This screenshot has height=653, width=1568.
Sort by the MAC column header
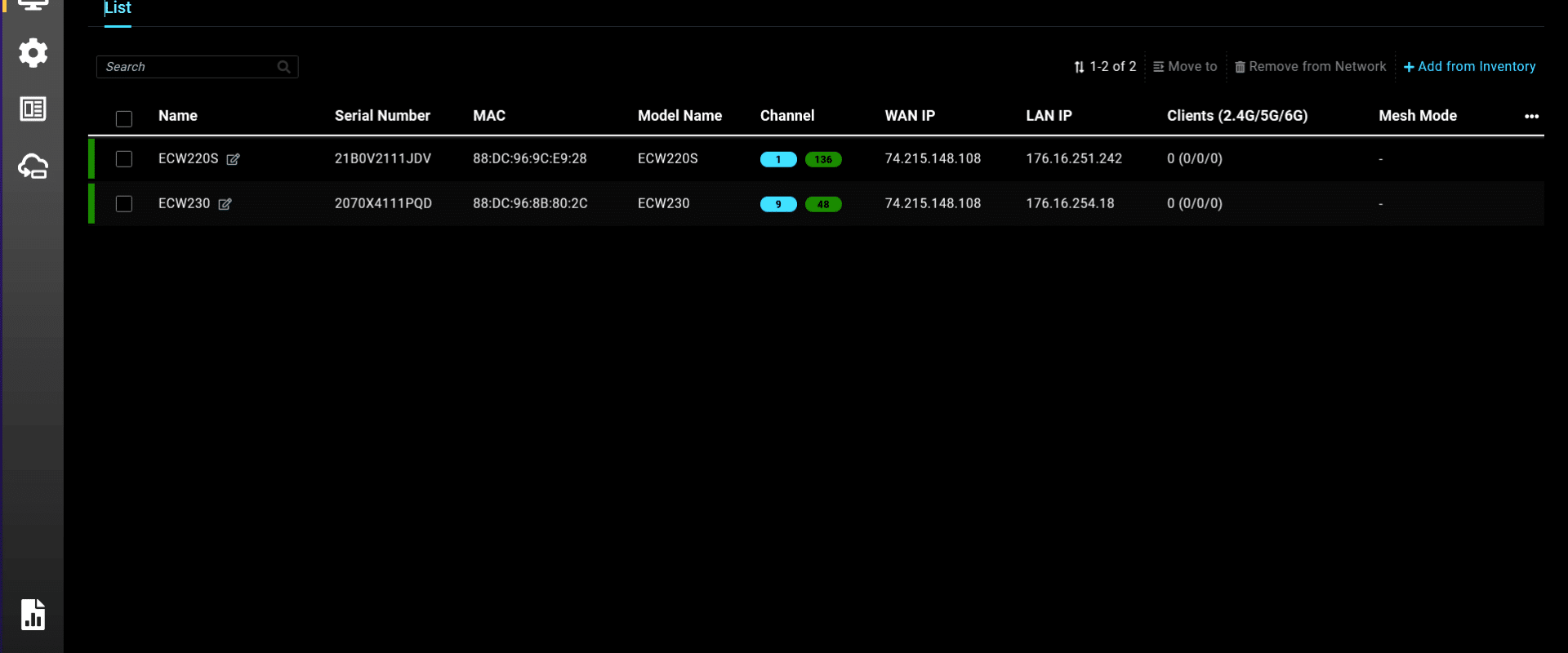click(489, 116)
